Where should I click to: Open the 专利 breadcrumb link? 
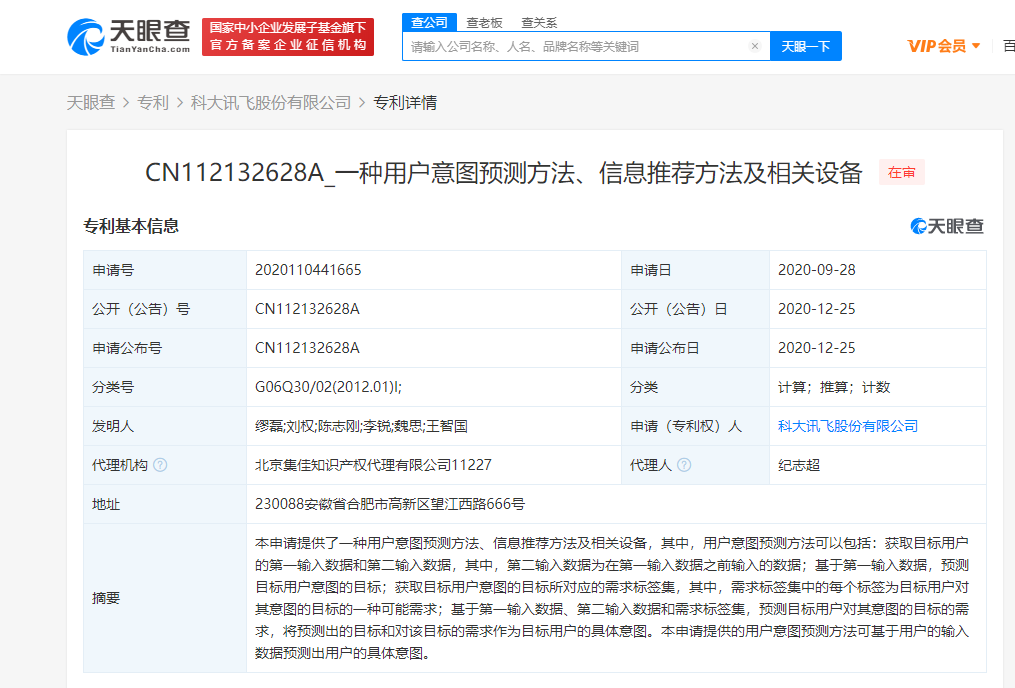pyautogui.click(x=153, y=102)
